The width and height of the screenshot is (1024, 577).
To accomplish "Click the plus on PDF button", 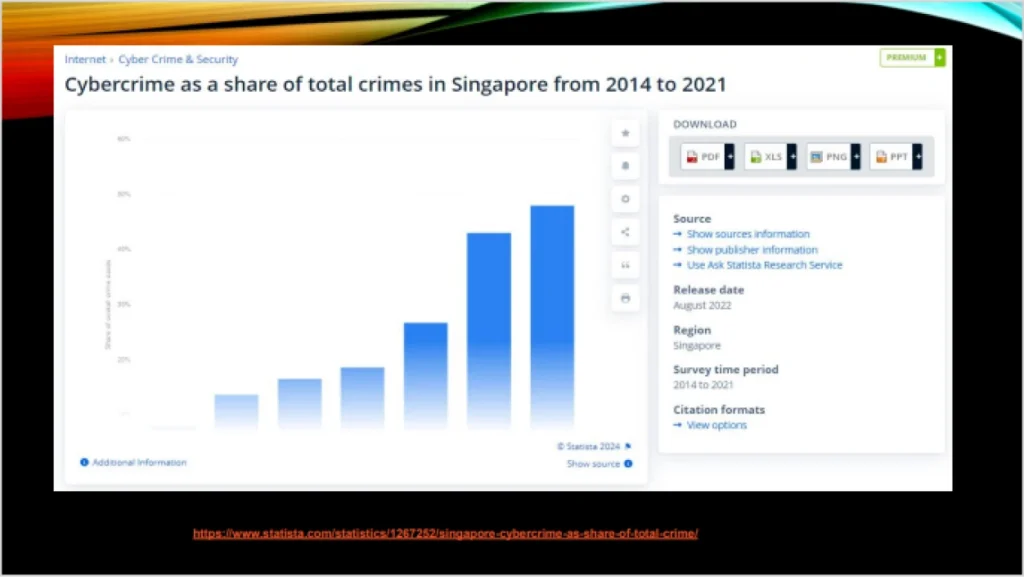I will tap(730, 157).
